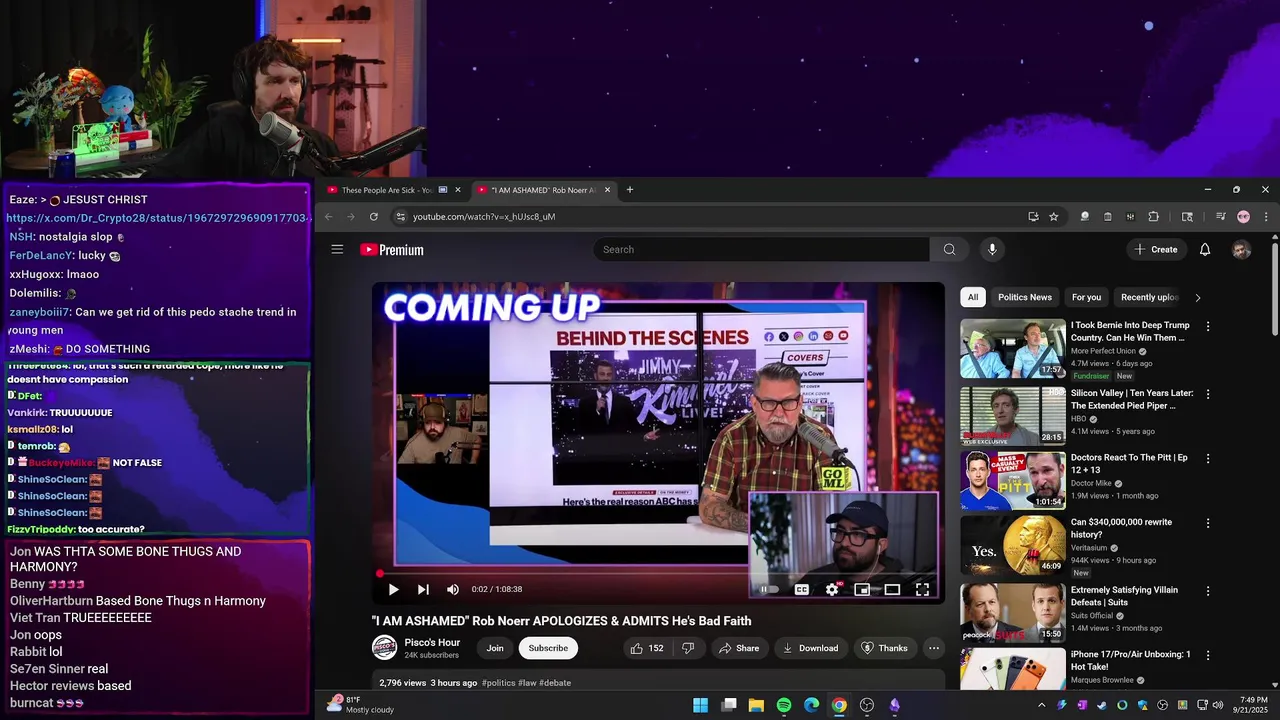Image resolution: width=1280 pixels, height=720 pixels.
Task: Open the YouTube account avatar menu
Action: click(1241, 249)
